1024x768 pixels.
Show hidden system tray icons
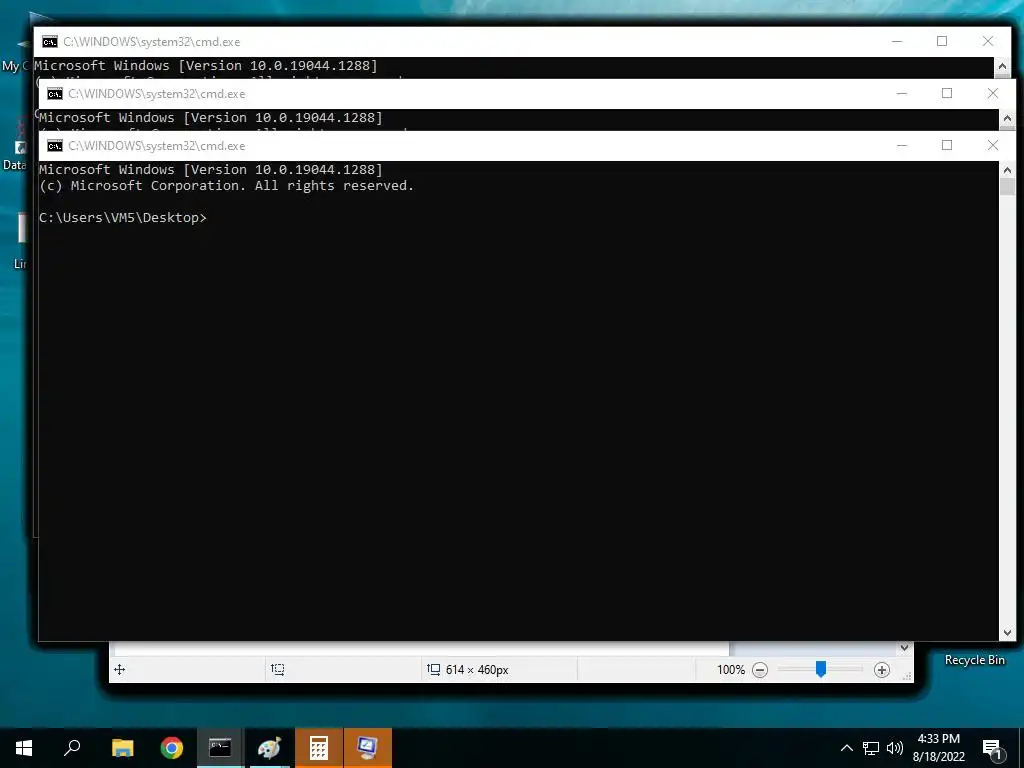click(x=846, y=748)
